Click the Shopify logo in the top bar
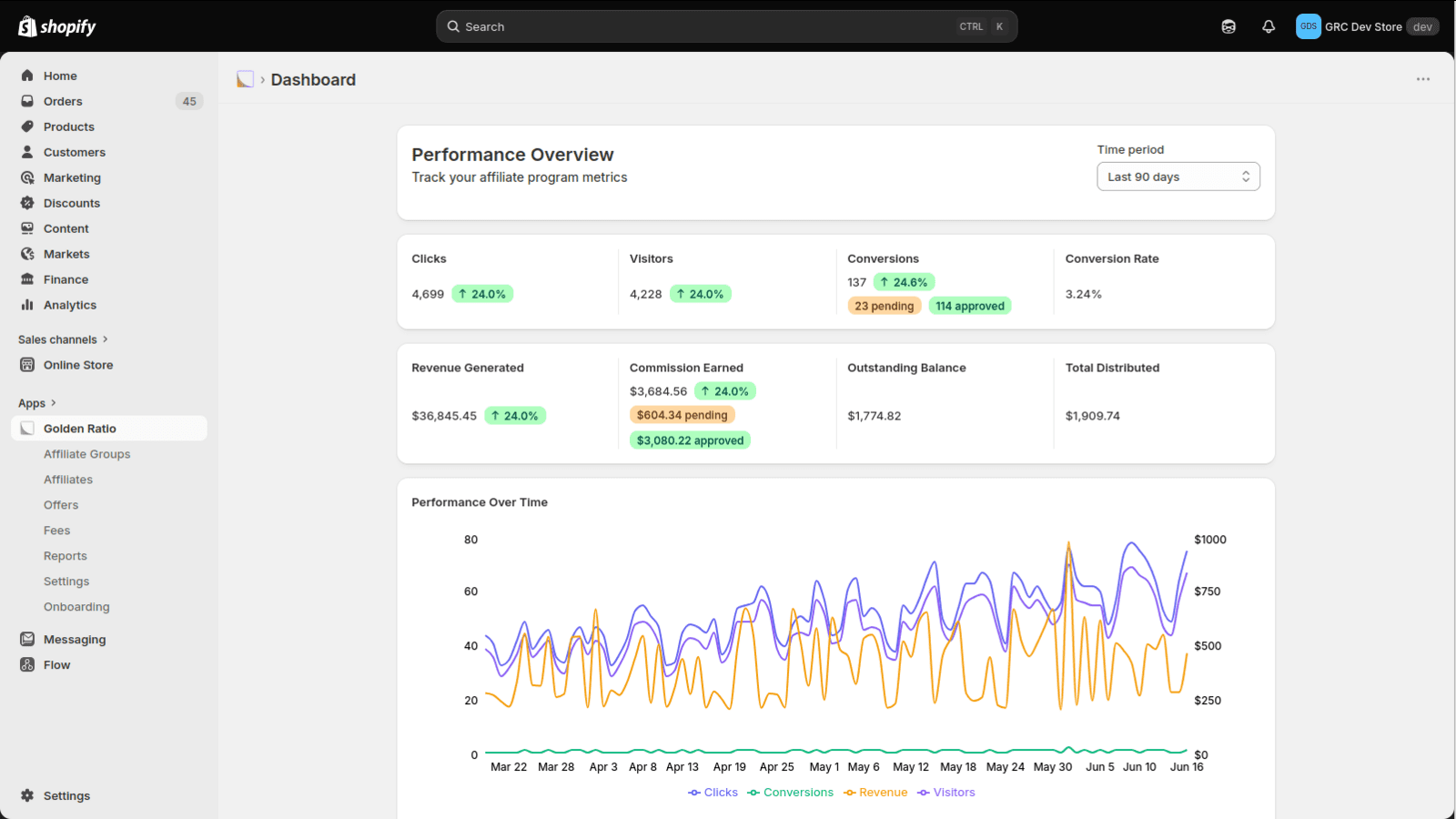The image size is (1456, 819). (x=56, y=26)
